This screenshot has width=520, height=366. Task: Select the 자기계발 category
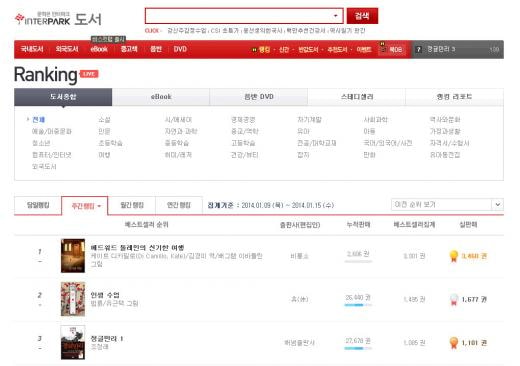click(x=309, y=119)
